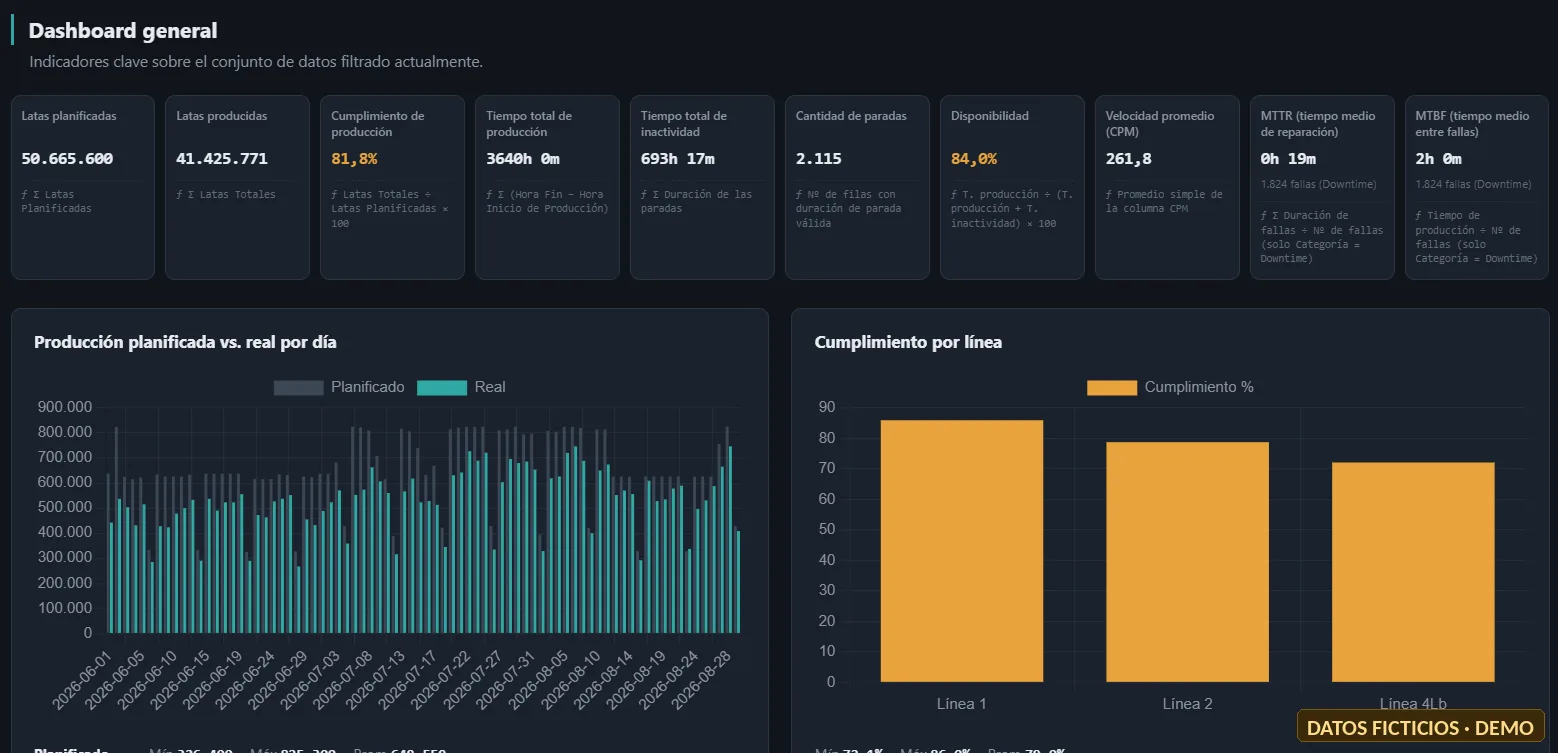Select the Cumplimiento de producción card title
Viewport: 1558px width, 753px height.
coord(378,124)
